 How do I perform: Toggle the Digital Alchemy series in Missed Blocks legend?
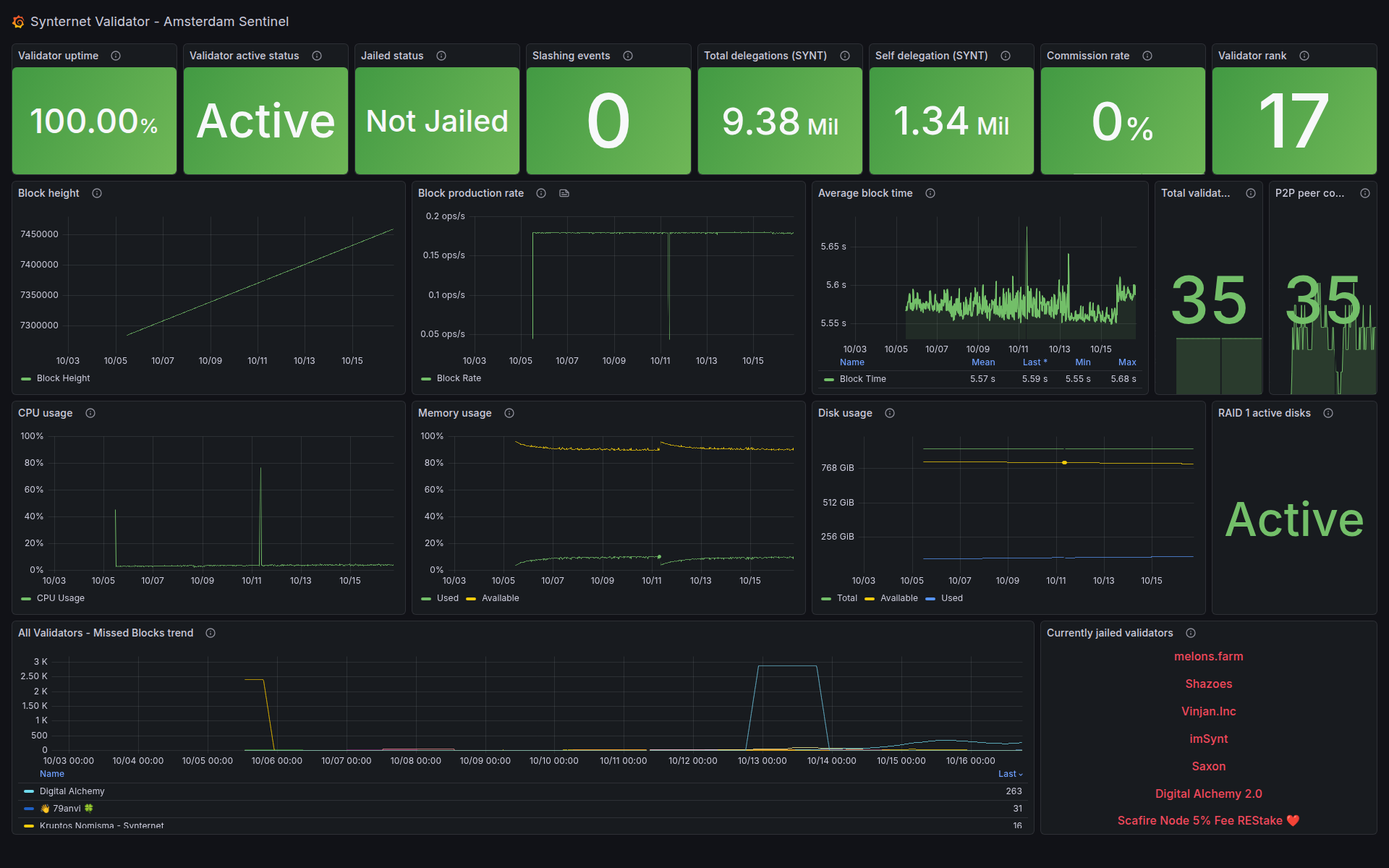point(72,791)
